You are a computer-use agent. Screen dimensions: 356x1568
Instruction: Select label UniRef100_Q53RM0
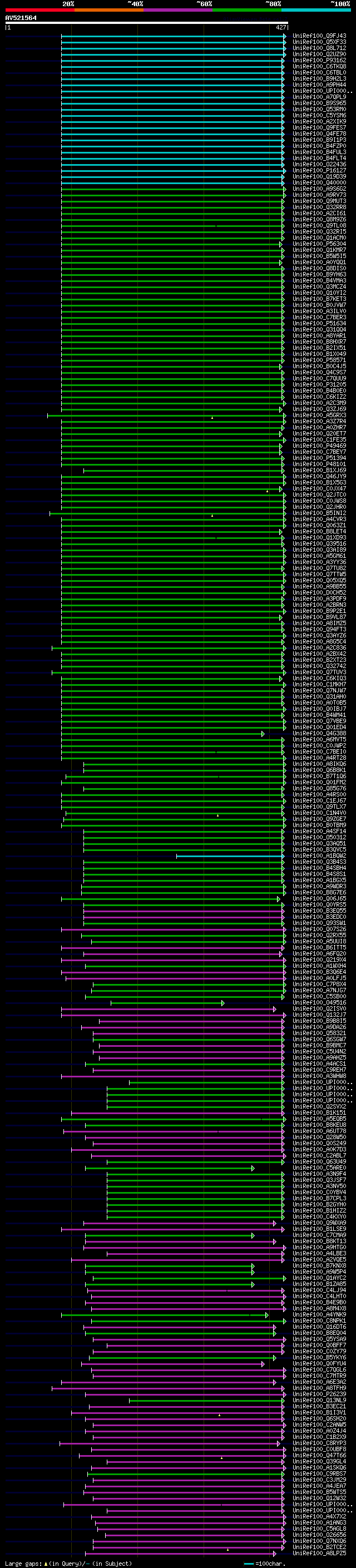coord(319,109)
